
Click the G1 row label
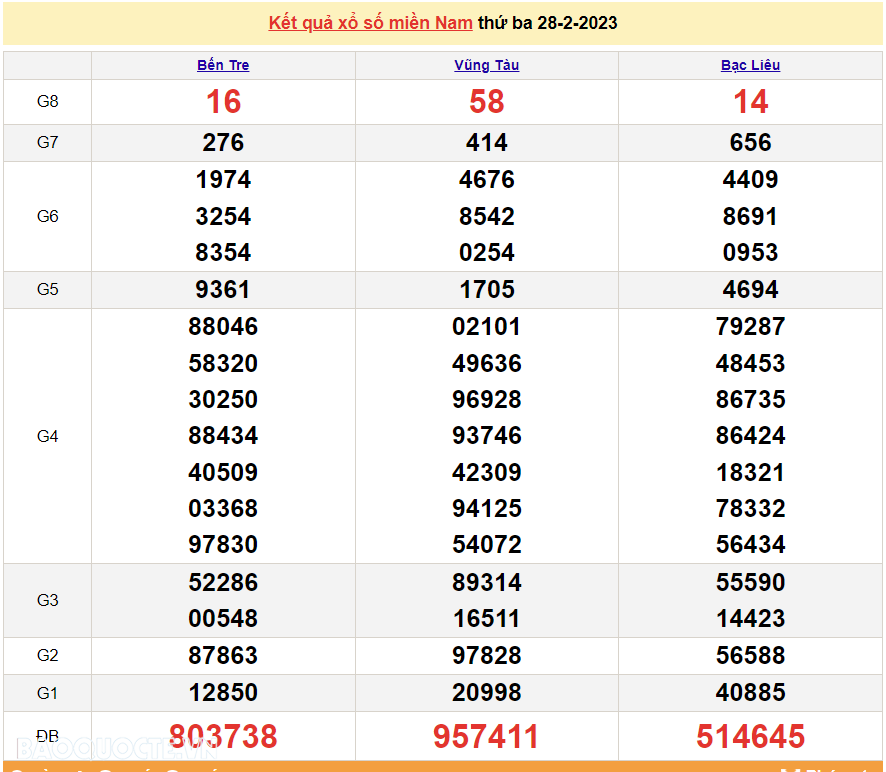(x=47, y=692)
